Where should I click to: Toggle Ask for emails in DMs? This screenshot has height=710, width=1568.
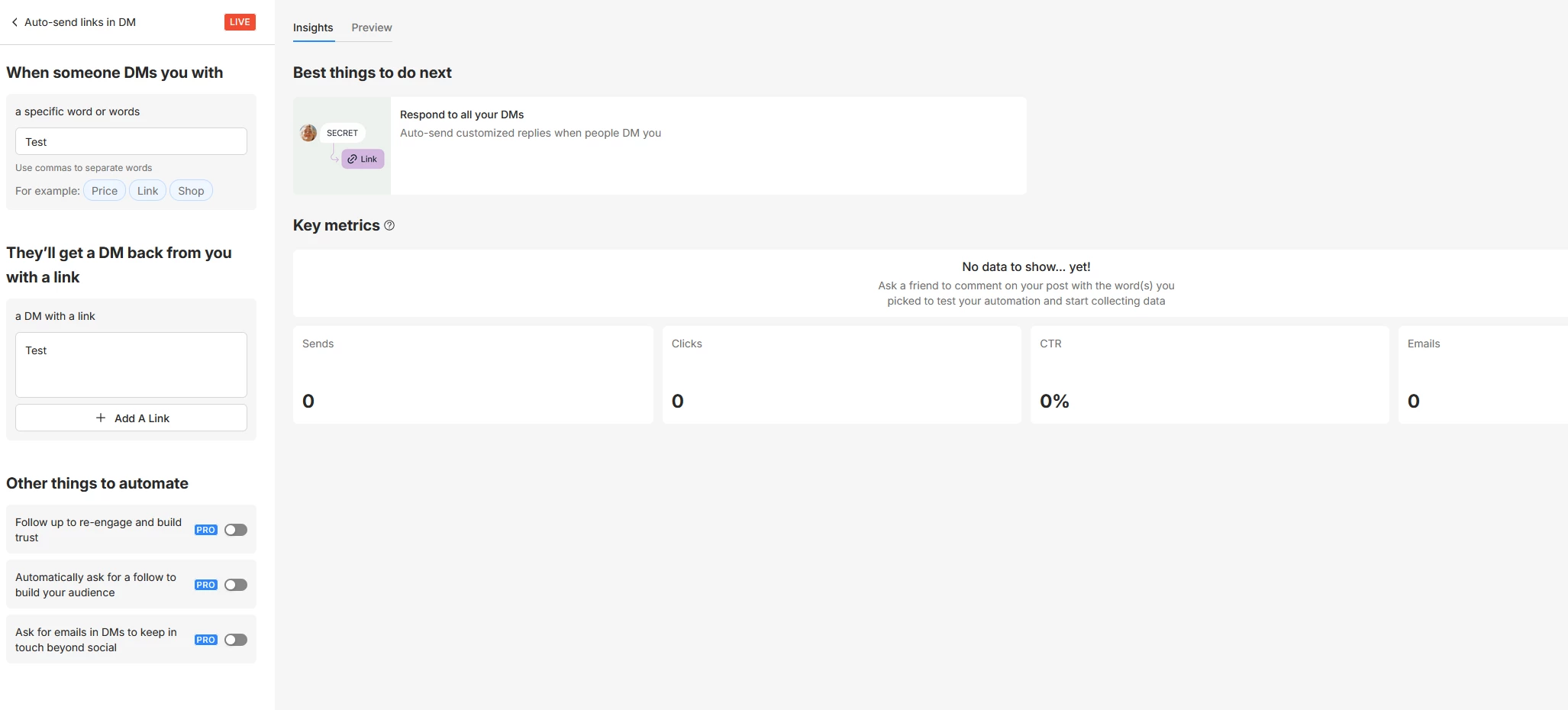tap(236, 640)
